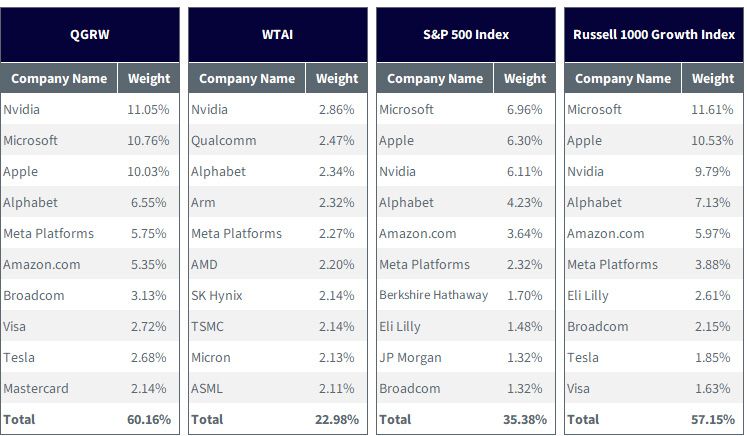Select Berkshire Hathaway in S&P 500 table
The image size is (747, 436).
click(434, 295)
